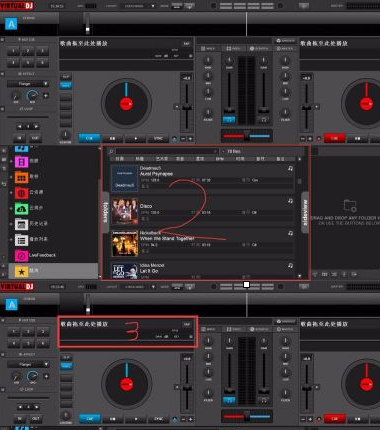Adjust the pitch slider on upper deck A

(187, 108)
